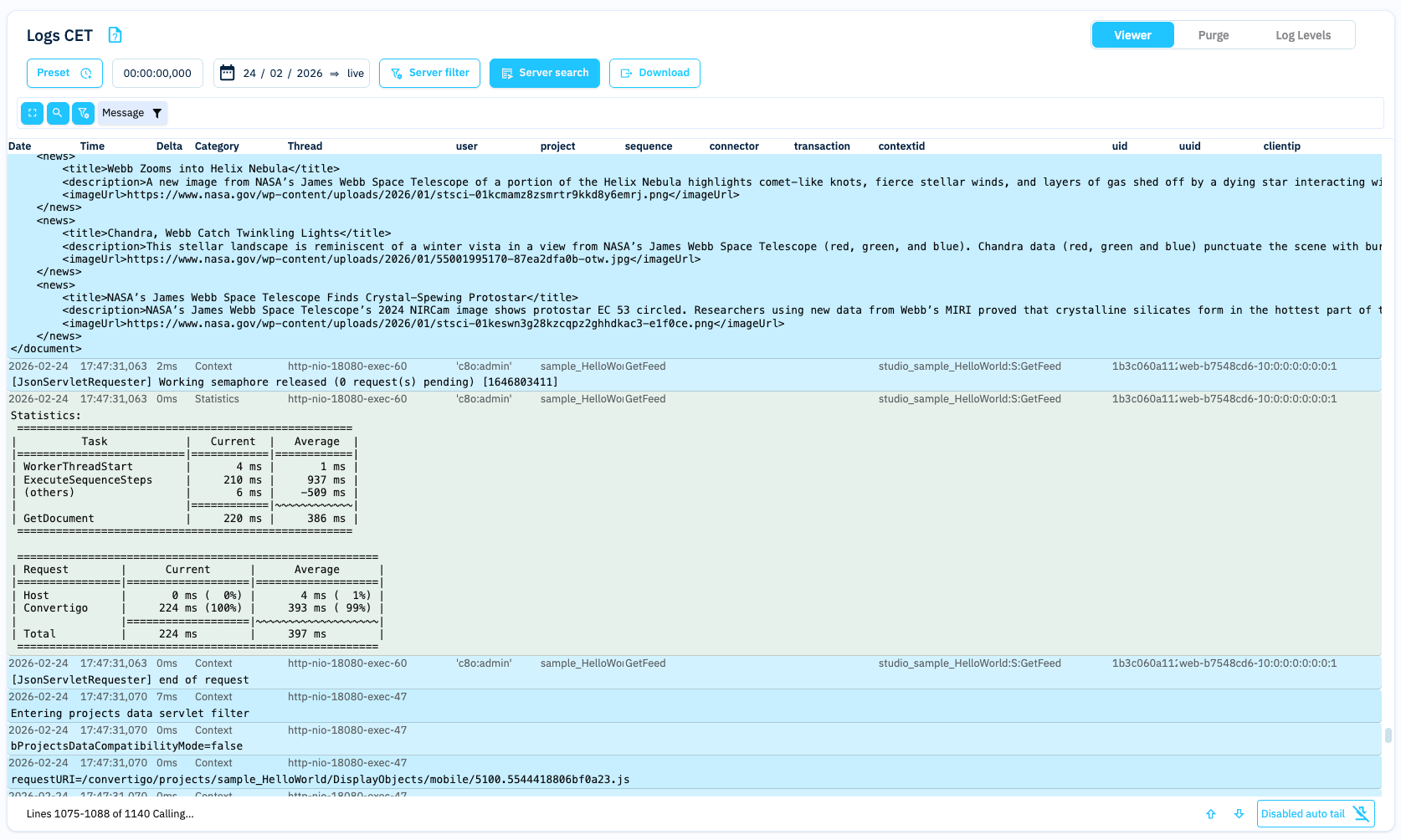Click the start time input field
This screenshot has width=1401, height=840.
click(x=157, y=74)
